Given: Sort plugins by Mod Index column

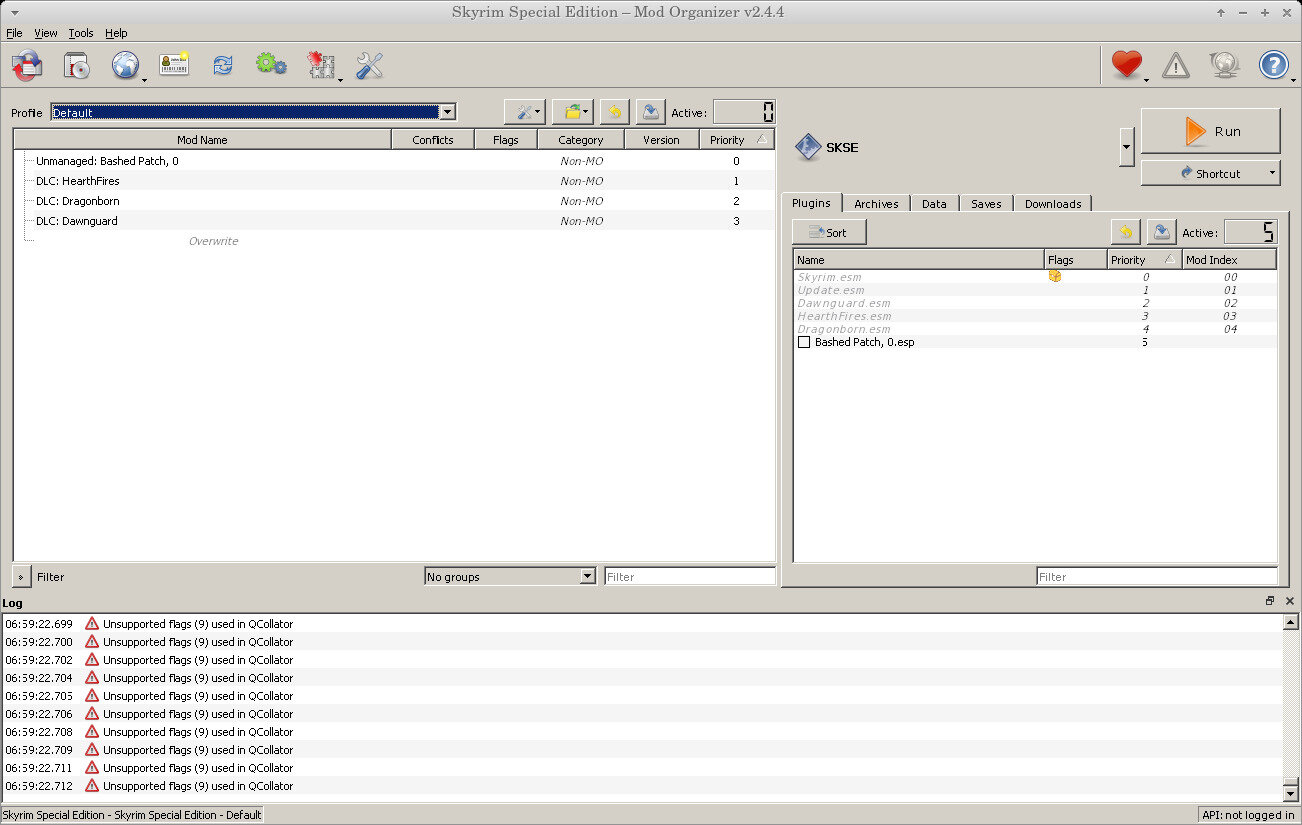Looking at the screenshot, I should pos(1229,260).
